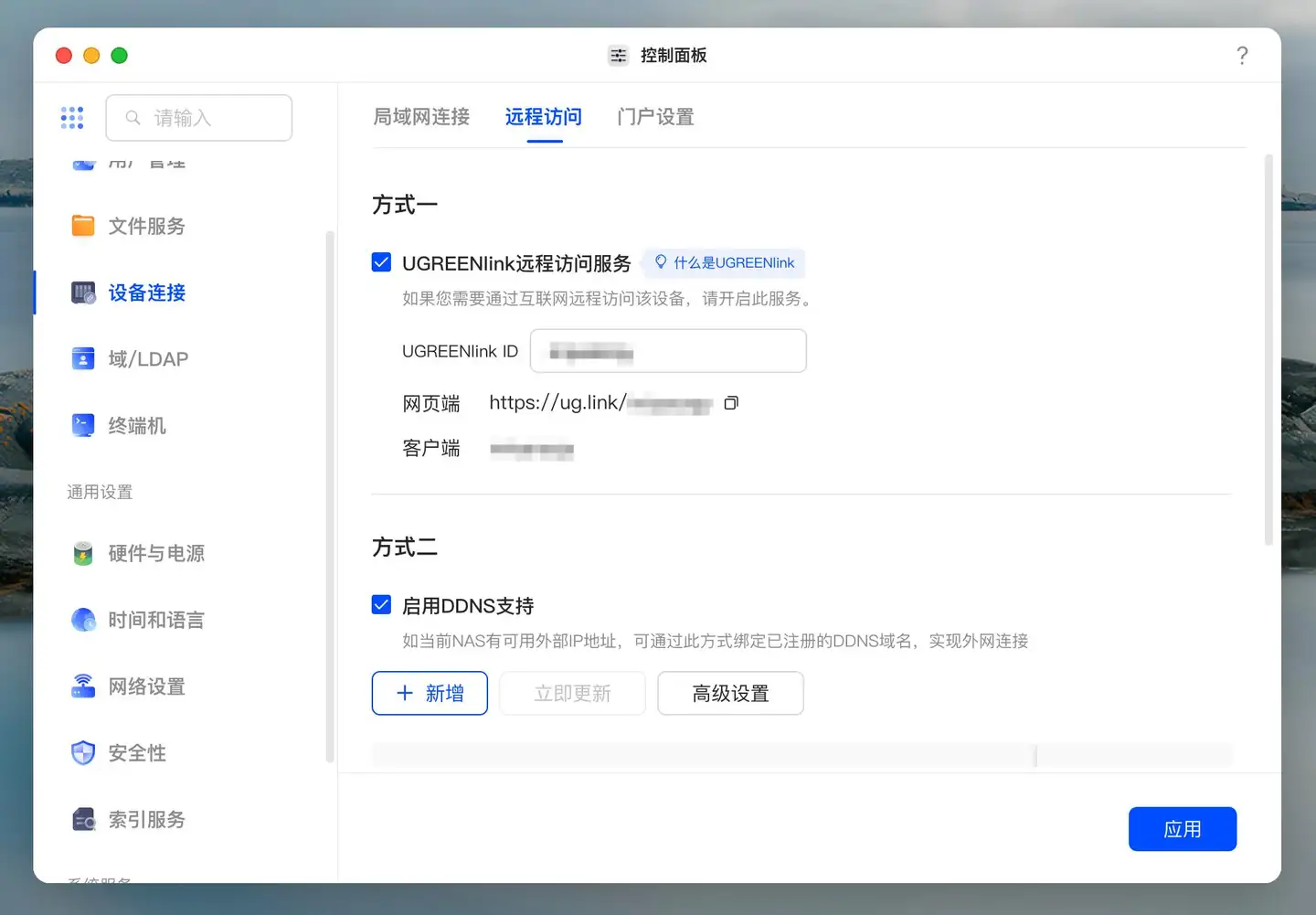Click the plus icon in 新增 button
The image size is (1316, 915).
pos(405,693)
